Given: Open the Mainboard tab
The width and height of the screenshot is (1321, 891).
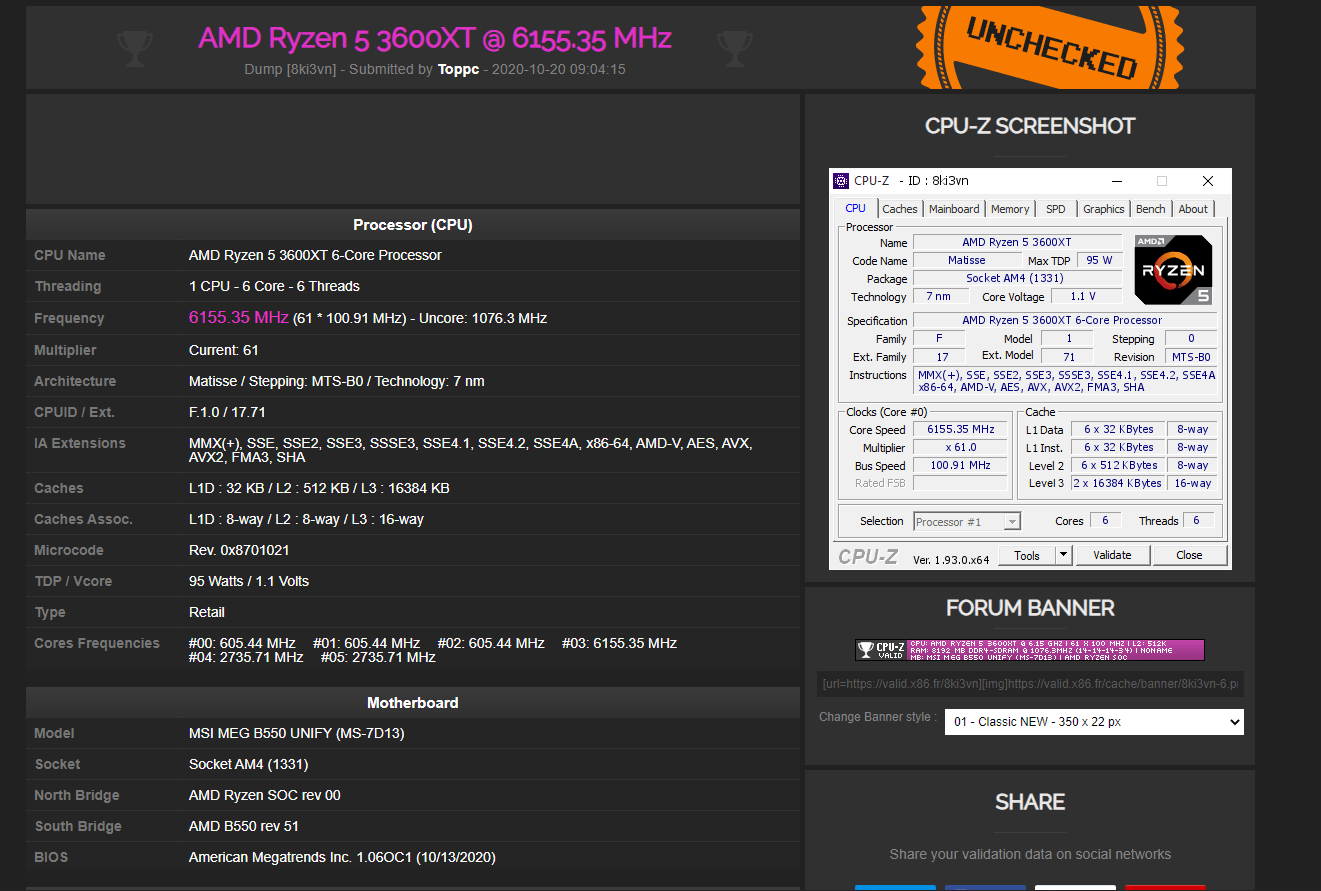Looking at the screenshot, I should (x=954, y=209).
